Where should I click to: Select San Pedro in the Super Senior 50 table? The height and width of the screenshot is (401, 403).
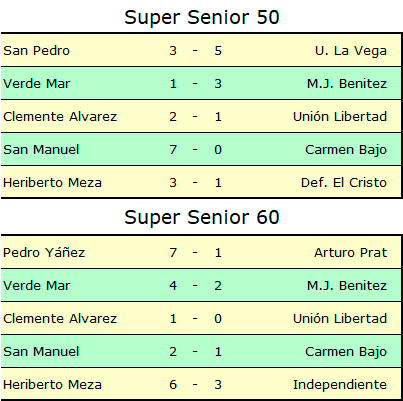click(37, 51)
